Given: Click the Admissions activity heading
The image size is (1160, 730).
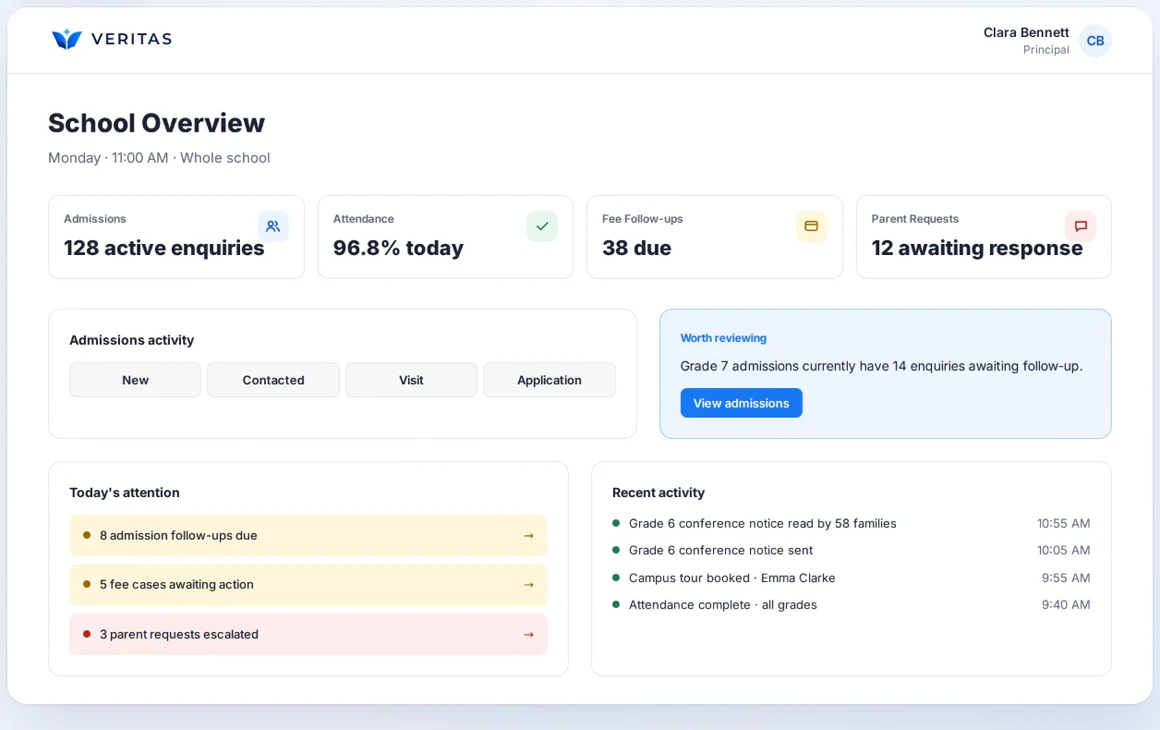Looking at the screenshot, I should 132,340.
